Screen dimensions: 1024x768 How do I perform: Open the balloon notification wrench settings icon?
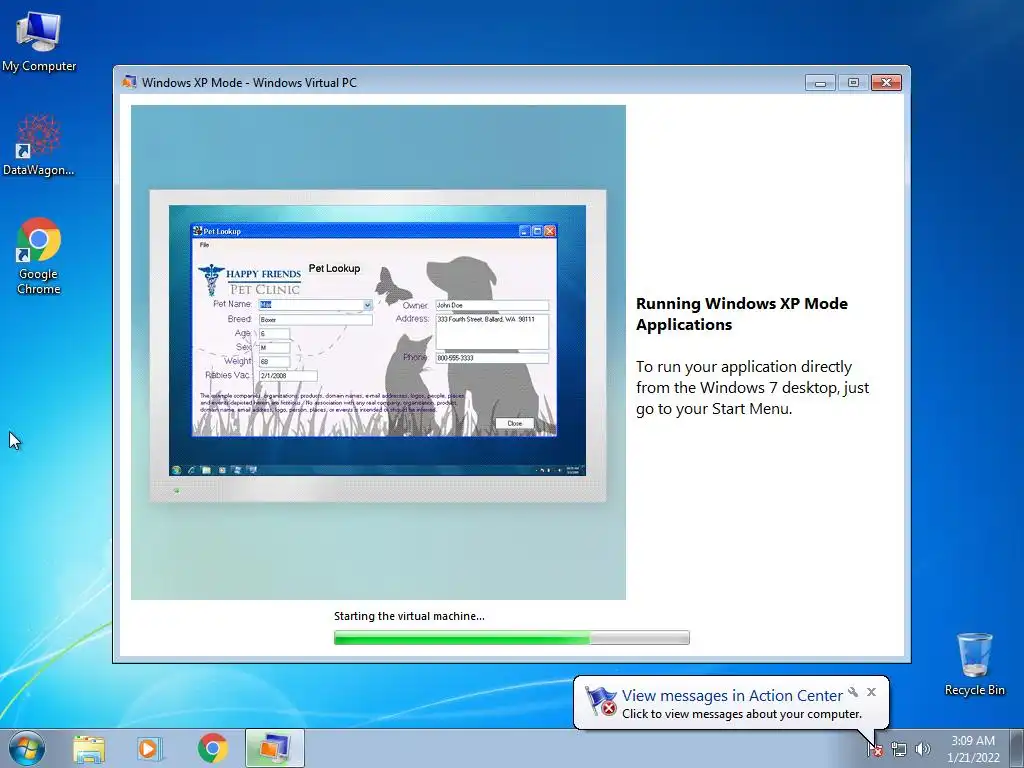853,692
